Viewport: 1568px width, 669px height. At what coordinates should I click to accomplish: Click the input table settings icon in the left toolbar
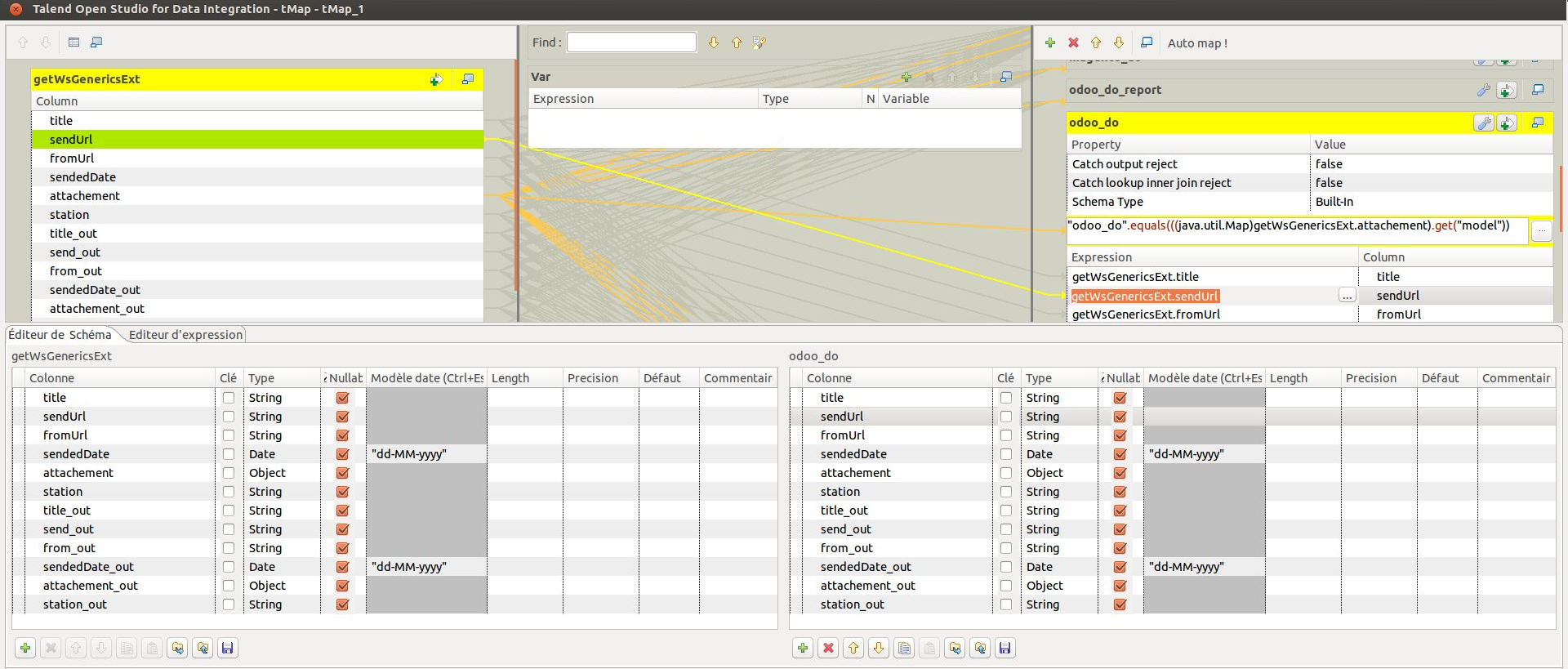click(x=73, y=42)
